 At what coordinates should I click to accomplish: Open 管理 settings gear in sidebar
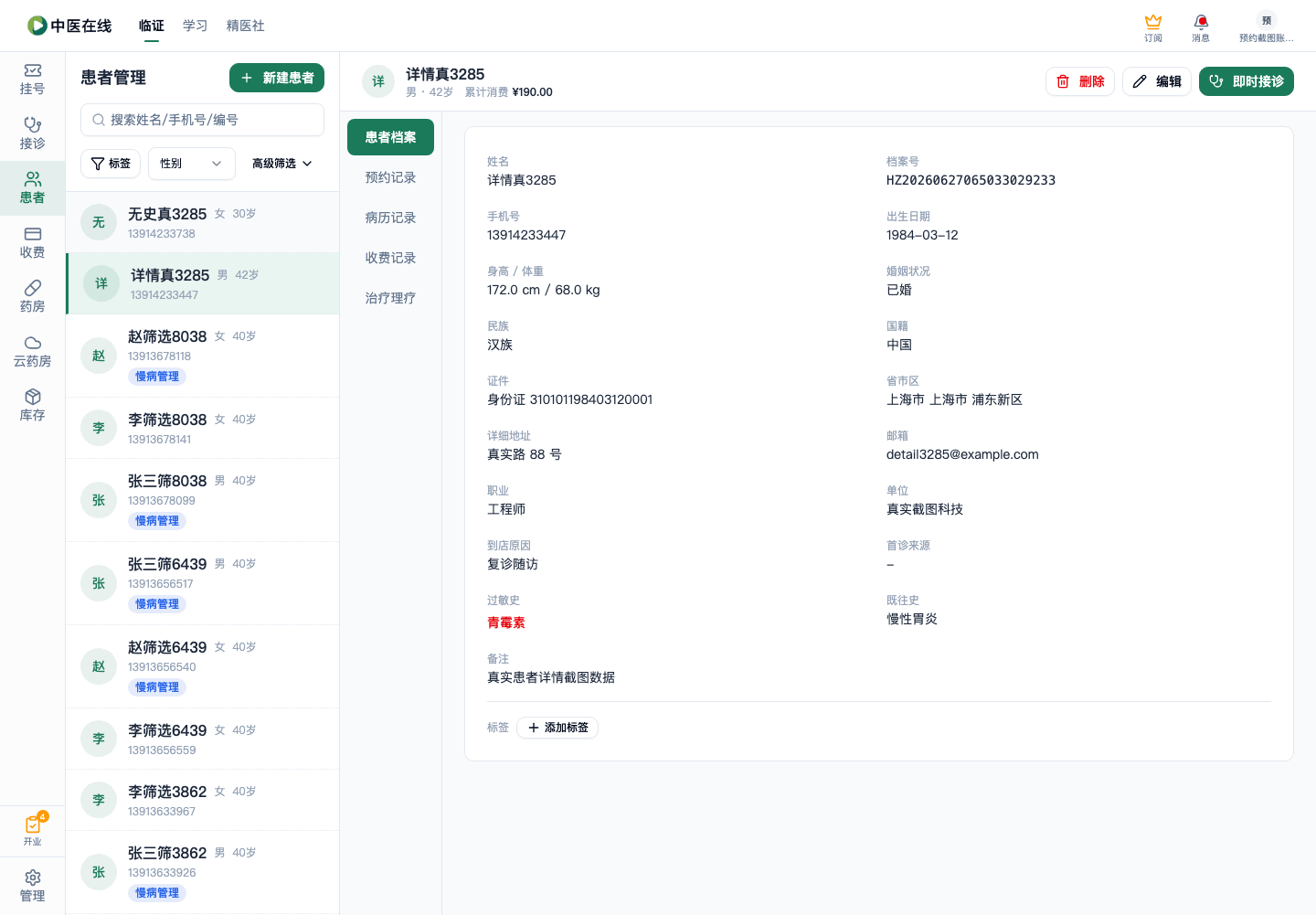pos(32,886)
